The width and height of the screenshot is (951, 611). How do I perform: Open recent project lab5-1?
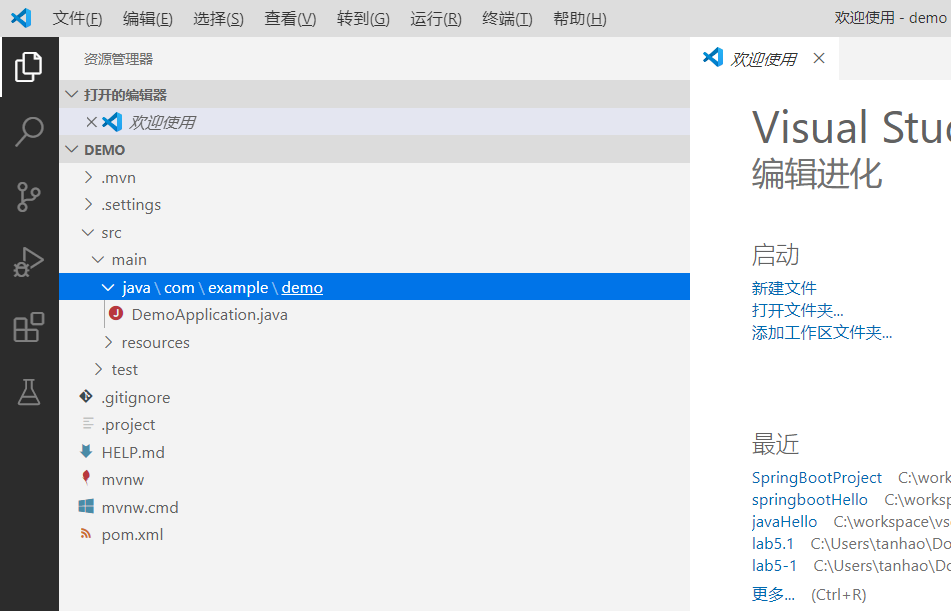(x=774, y=565)
